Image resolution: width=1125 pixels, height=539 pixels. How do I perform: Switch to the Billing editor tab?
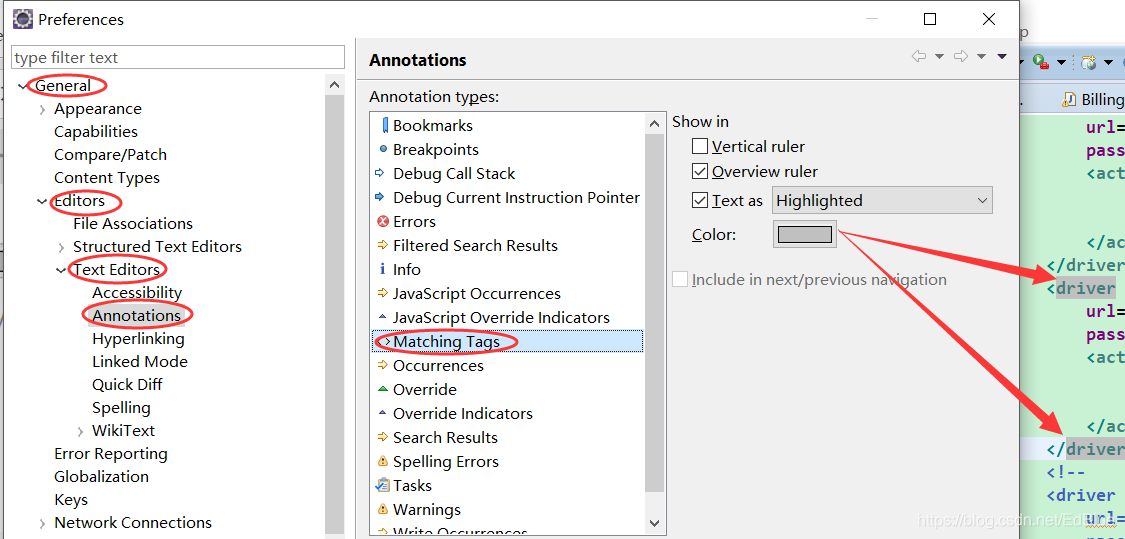[x=1093, y=100]
